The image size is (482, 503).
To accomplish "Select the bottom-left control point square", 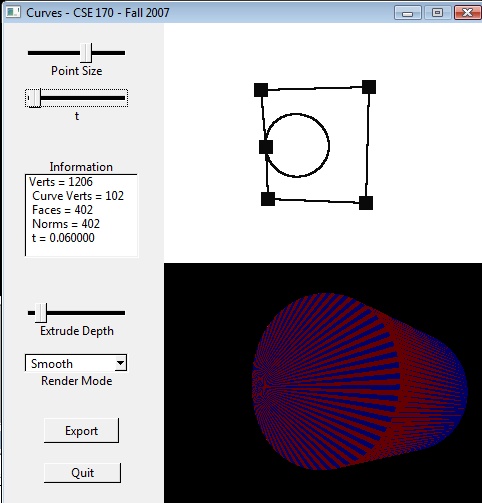I will coord(268,199).
